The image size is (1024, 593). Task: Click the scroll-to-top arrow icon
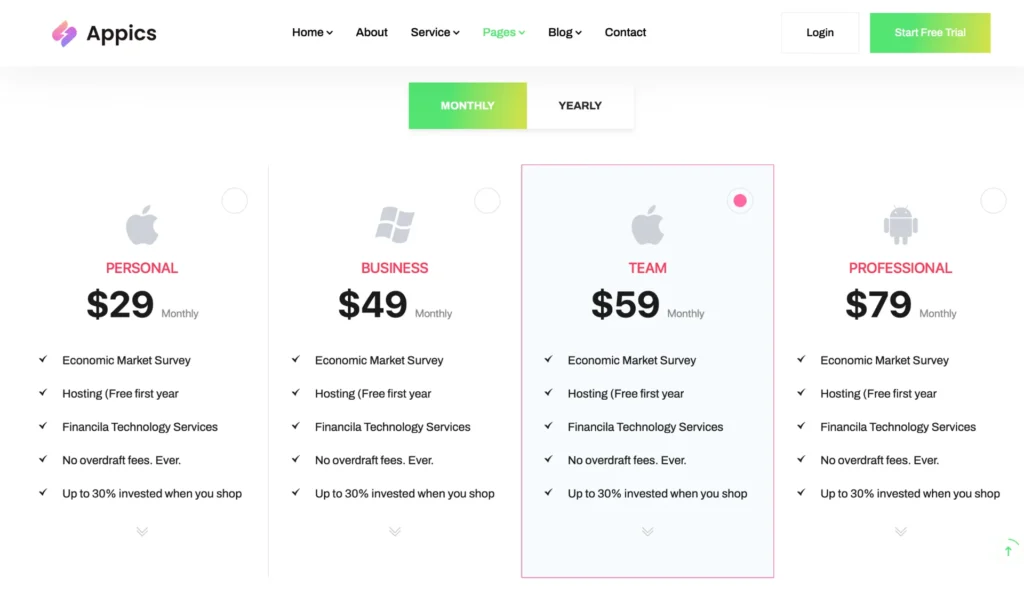click(x=1008, y=551)
